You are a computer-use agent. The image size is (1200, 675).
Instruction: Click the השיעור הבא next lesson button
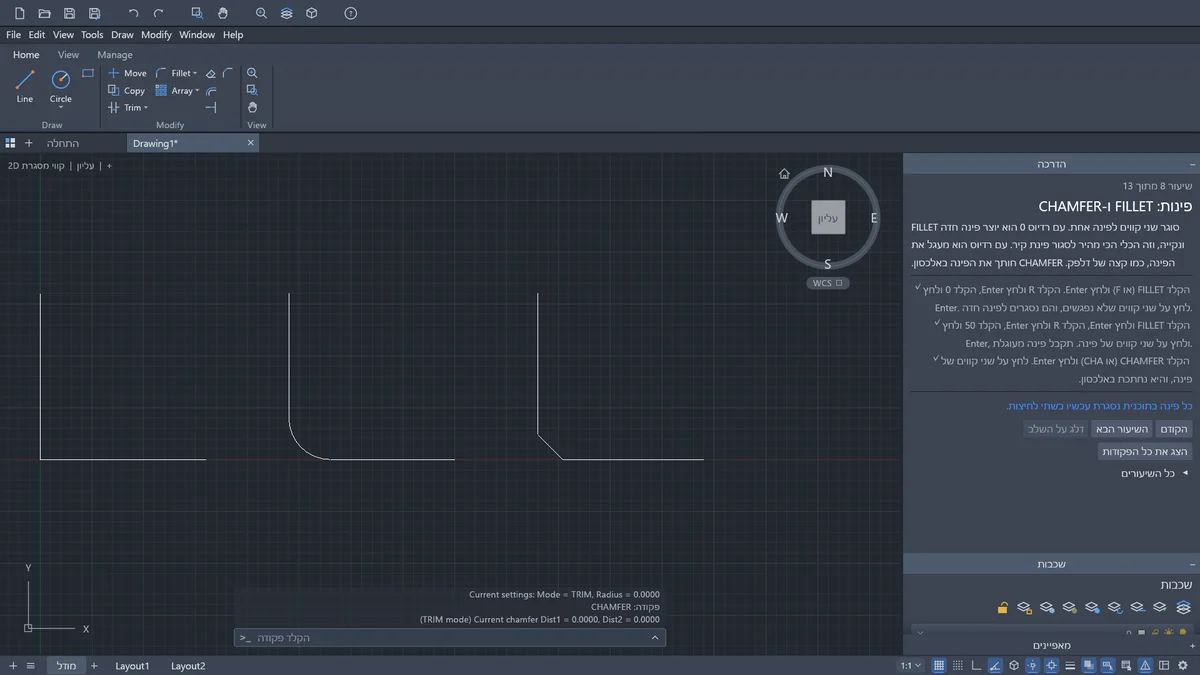tap(1122, 429)
